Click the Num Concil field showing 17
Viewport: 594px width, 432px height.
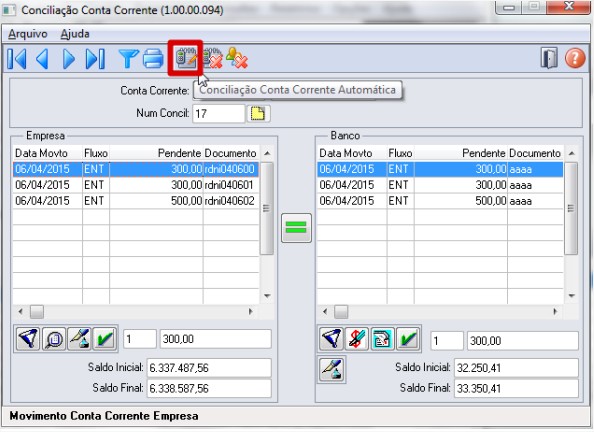(219, 113)
